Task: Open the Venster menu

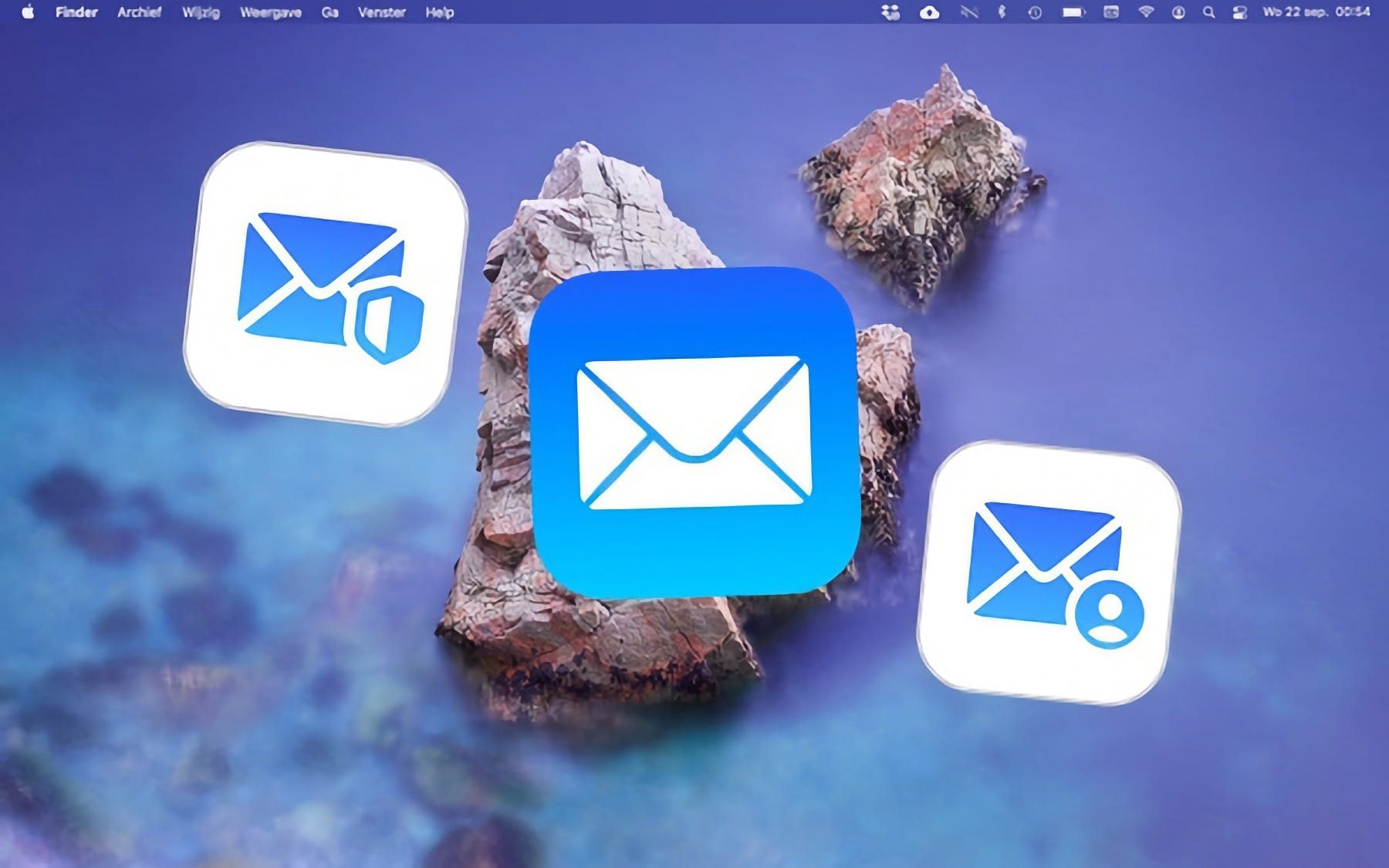Action: click(x=382, y=12)
